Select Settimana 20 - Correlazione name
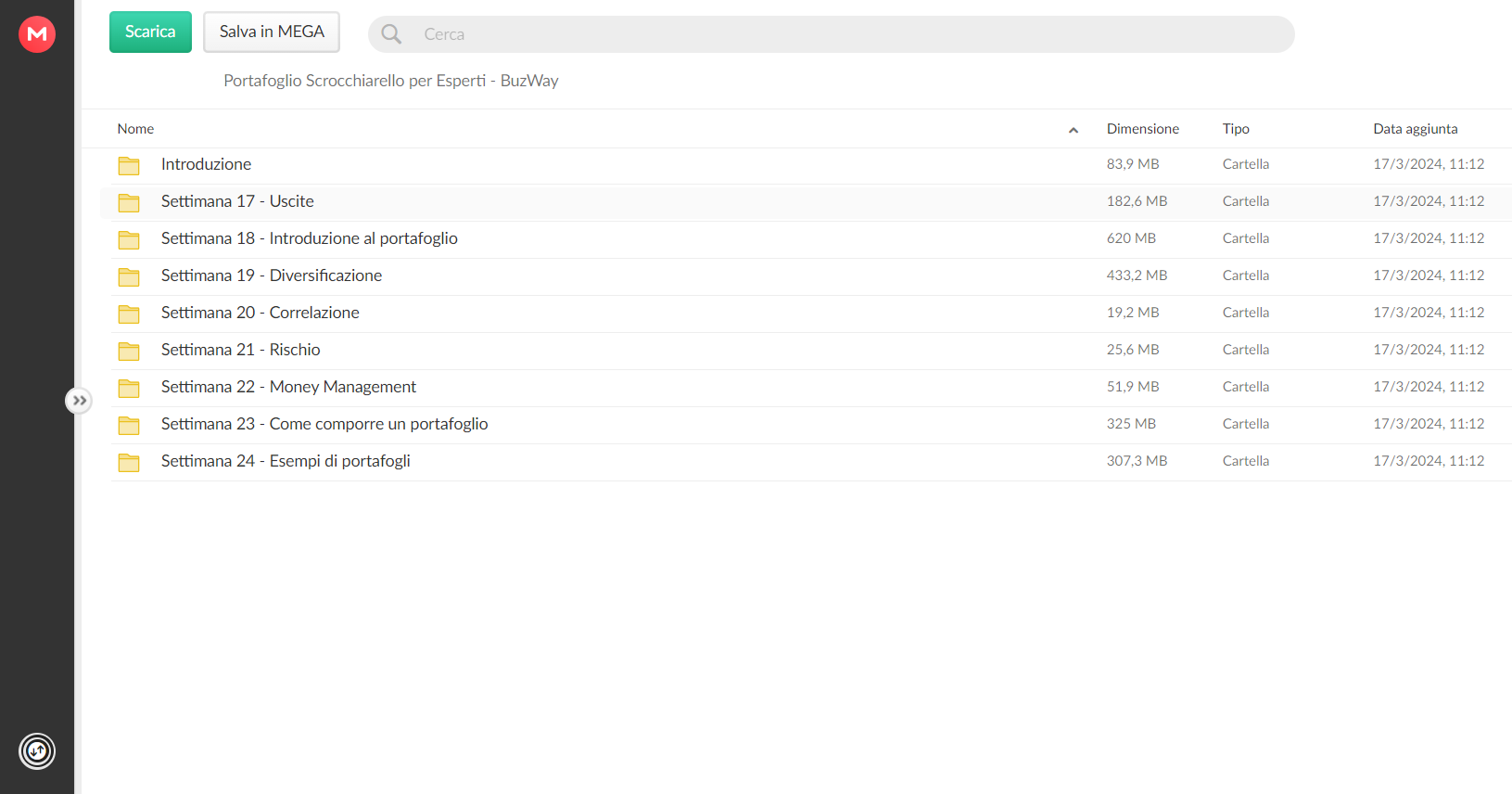The image size is (1512, 794). point(260,313)
